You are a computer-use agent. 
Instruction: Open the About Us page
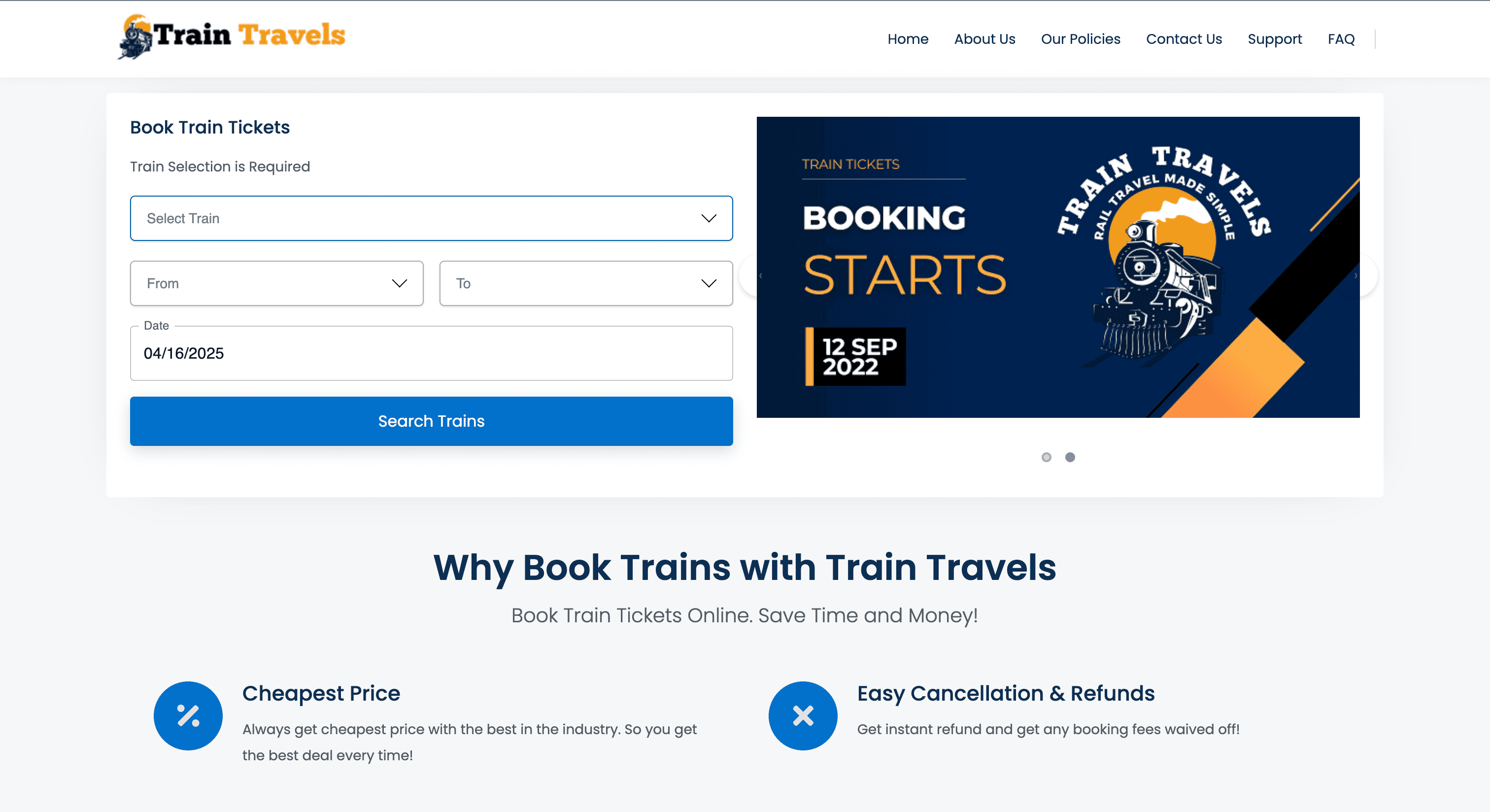pos(984,39)
